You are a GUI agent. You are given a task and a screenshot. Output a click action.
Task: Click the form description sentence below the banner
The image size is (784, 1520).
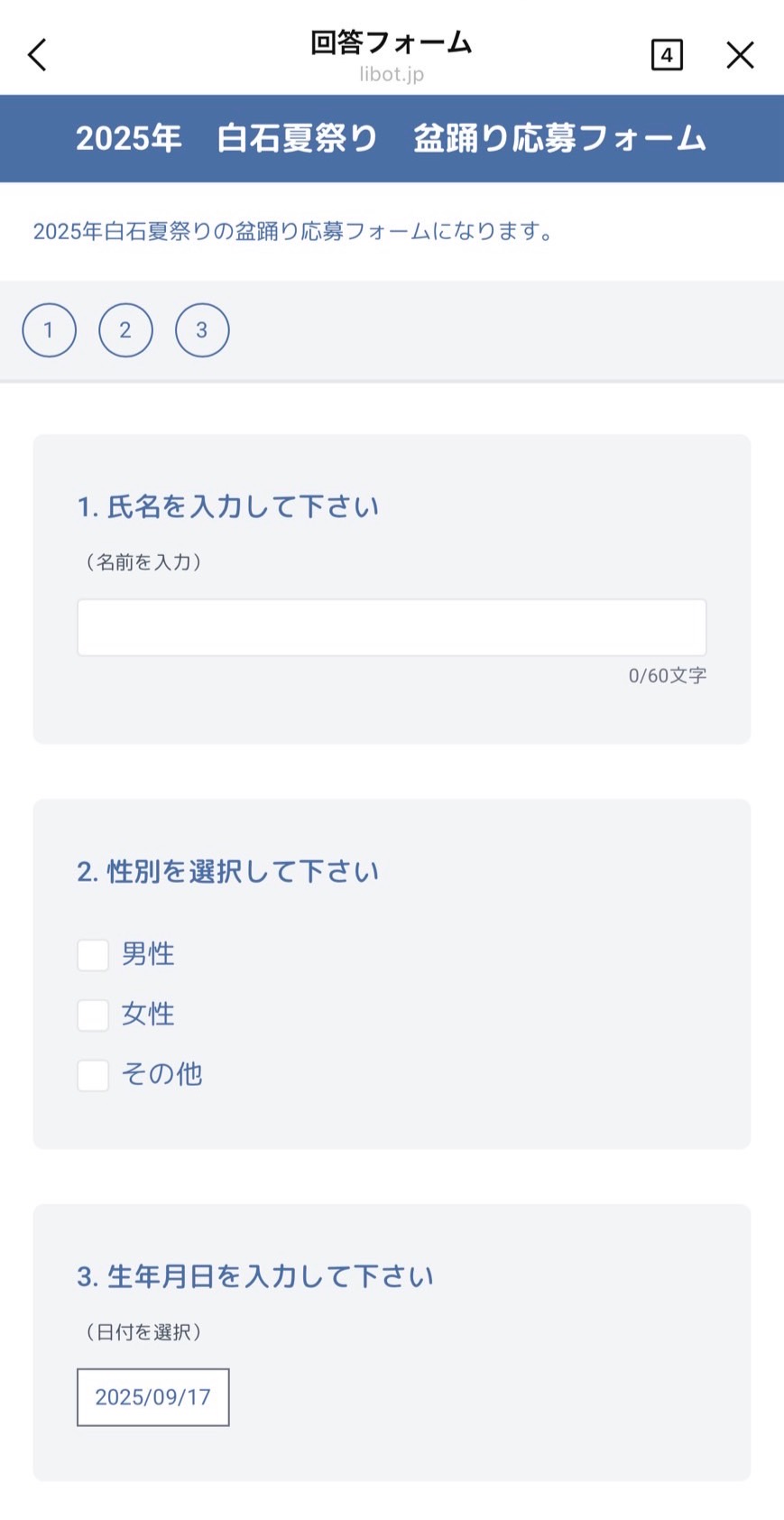[x=293, y=232]
